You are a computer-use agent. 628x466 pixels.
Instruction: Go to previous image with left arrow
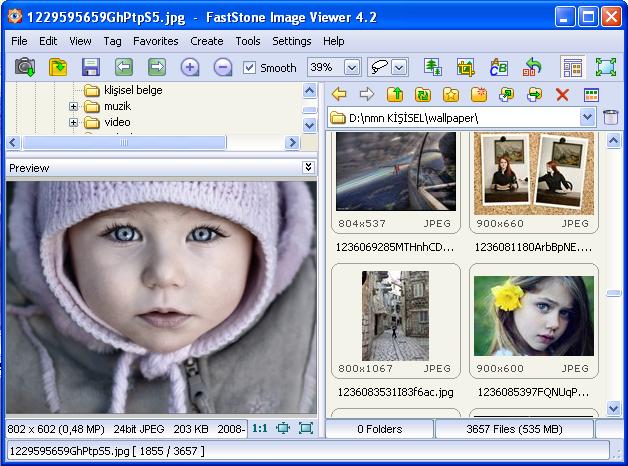point(124,67)
